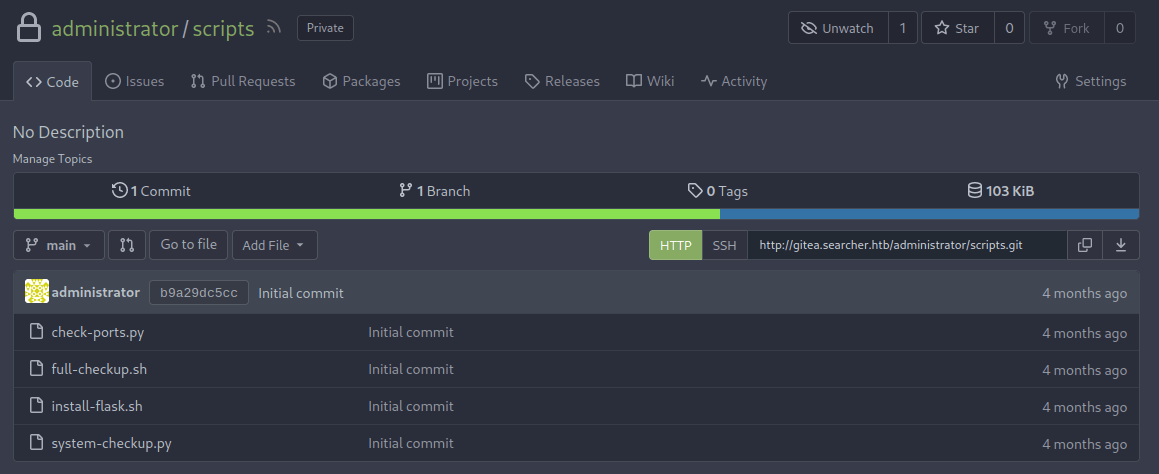The width and height of the screenshot is (1159, 474).
Task: Expand the main branch dropdown
Action: (x=58, y=245)
